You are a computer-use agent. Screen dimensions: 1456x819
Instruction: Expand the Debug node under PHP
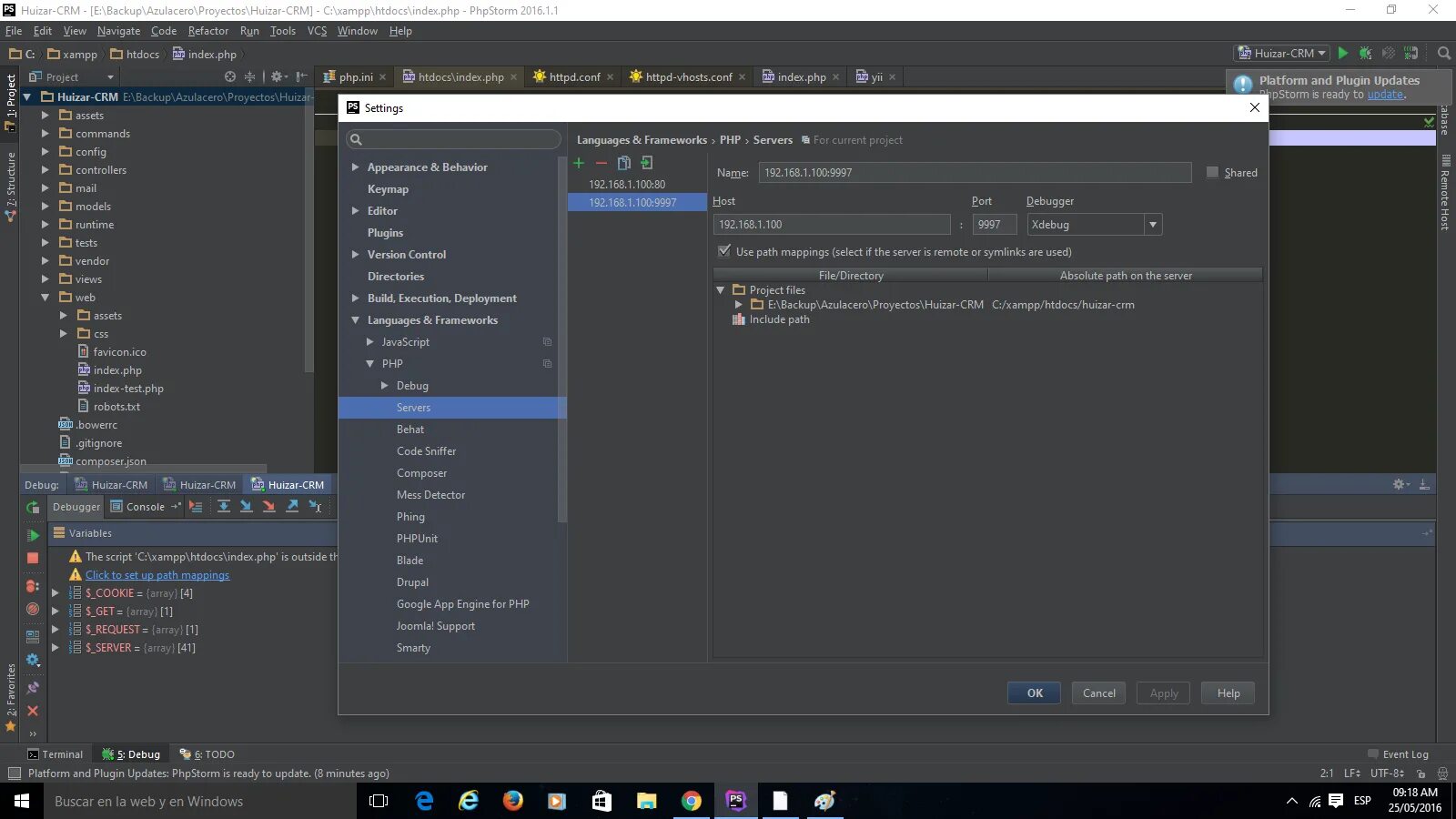point(385,386)
